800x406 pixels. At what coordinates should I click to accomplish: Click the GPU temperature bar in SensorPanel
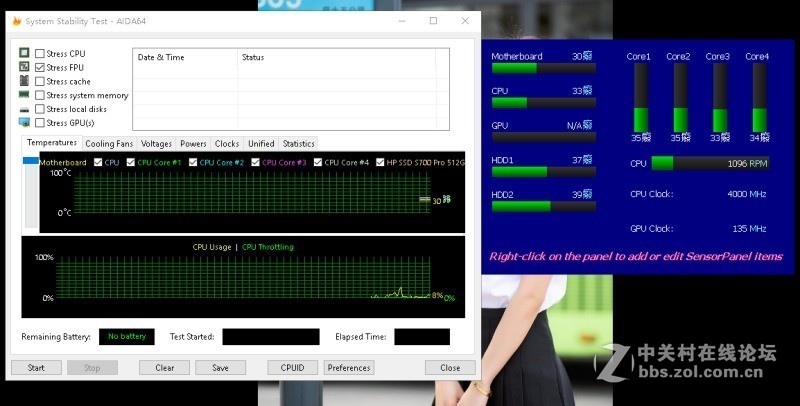[544, 137]
